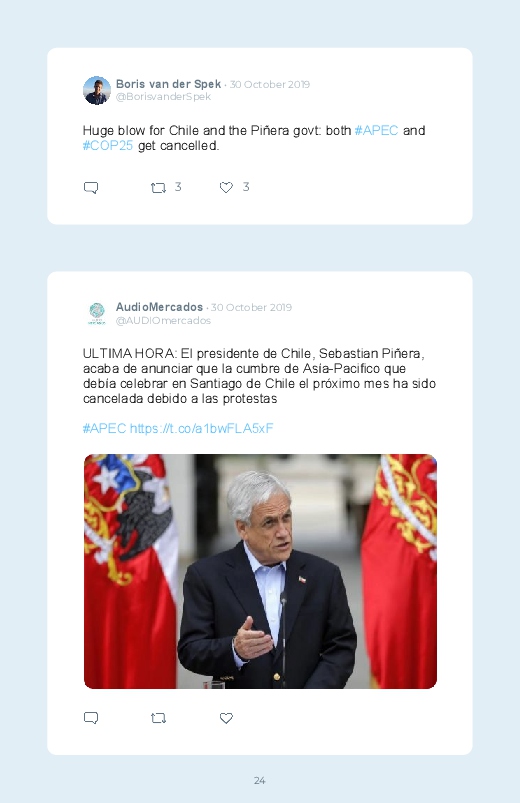
Task: Click the Boris van der Spek display name
Action: coord(168,84)
